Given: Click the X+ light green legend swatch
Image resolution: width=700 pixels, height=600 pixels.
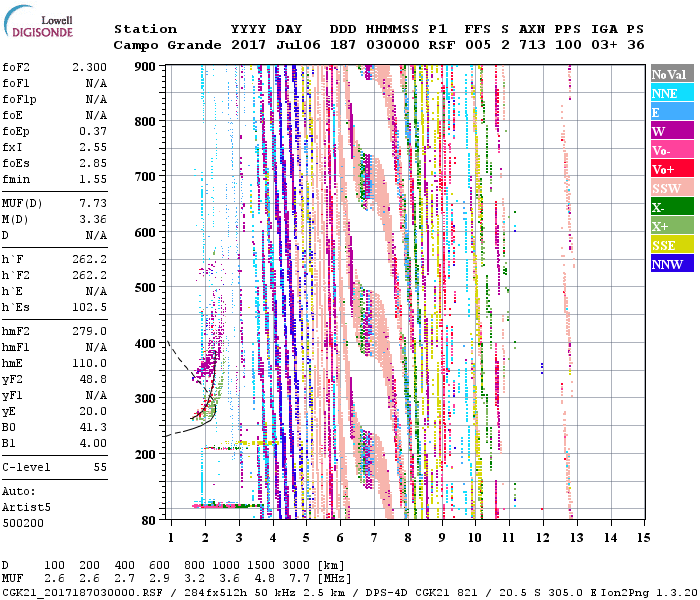Looking at the screenshot, I should (670, 226).
